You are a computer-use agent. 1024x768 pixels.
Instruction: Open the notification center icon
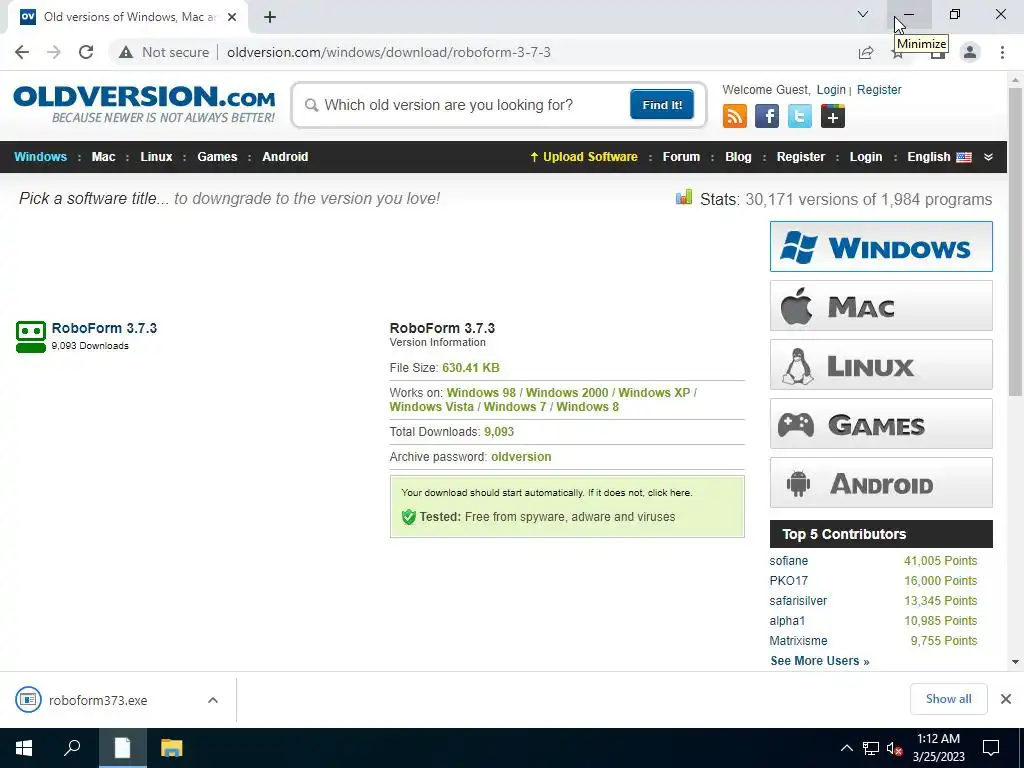[x=991, y=748]
